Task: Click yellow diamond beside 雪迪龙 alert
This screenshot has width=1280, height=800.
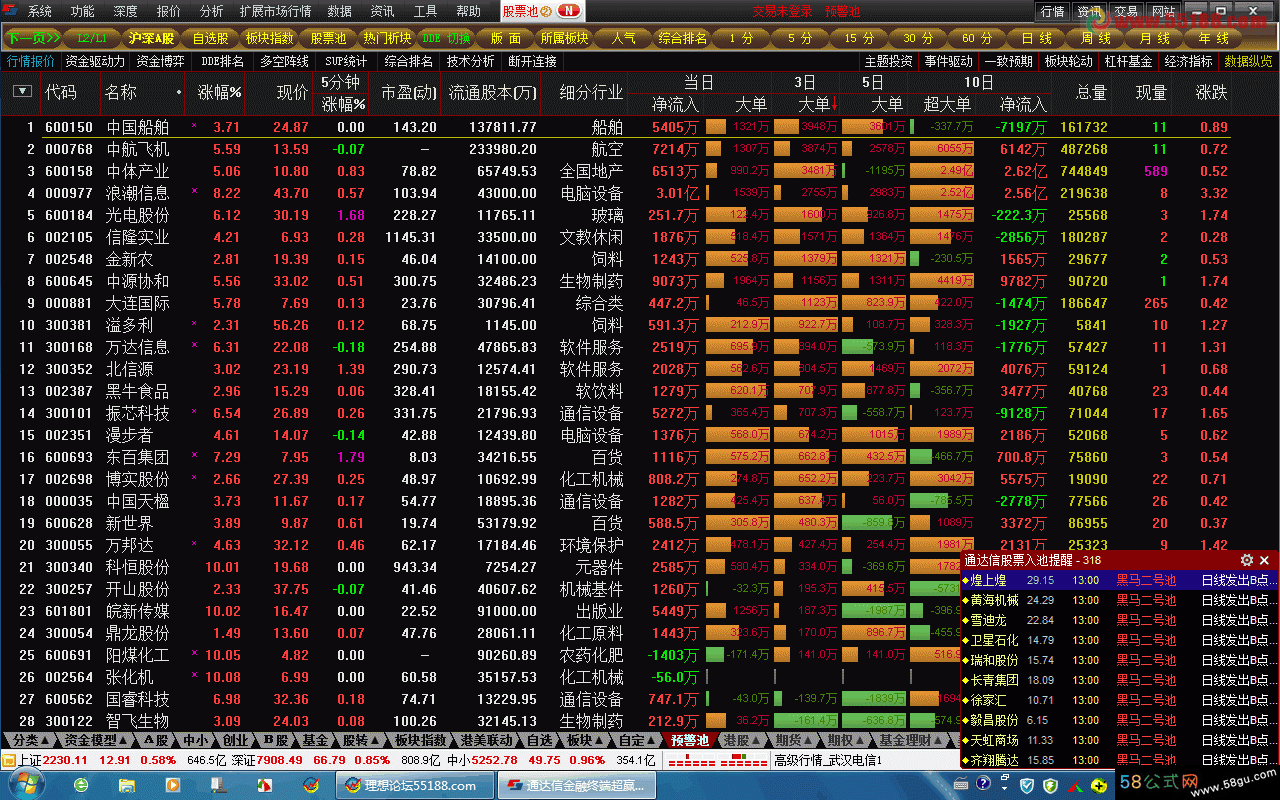Action: [966, 620]
